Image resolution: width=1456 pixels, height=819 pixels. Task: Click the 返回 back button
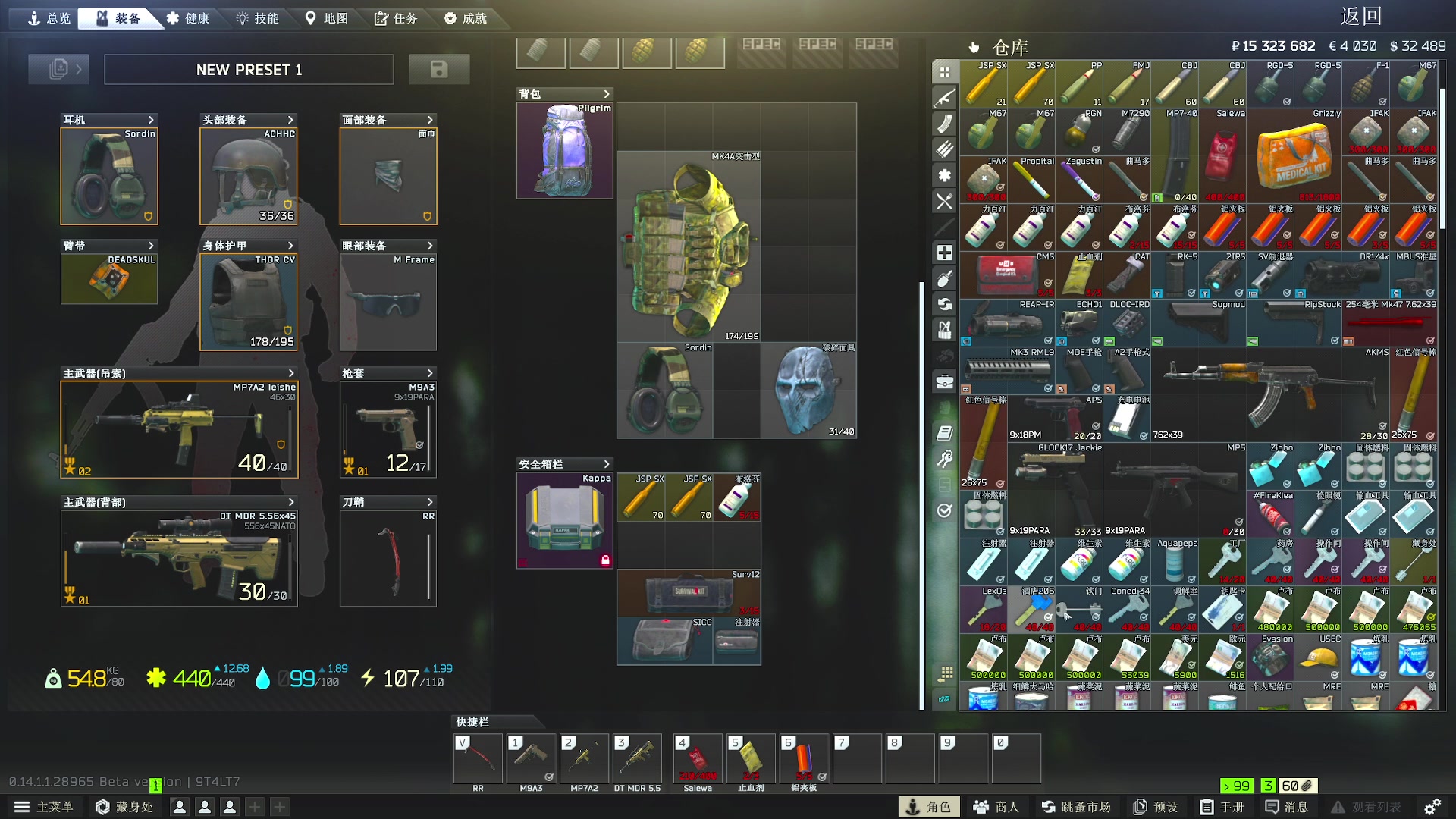1360,16
